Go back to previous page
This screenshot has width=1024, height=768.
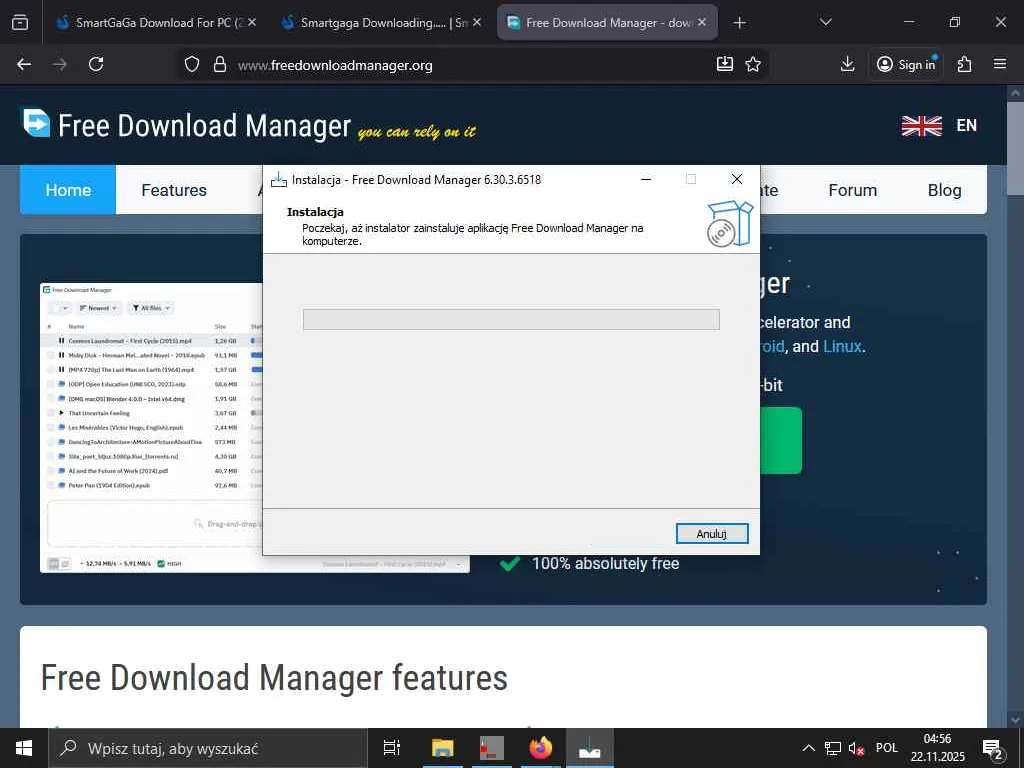click(24, 64)
